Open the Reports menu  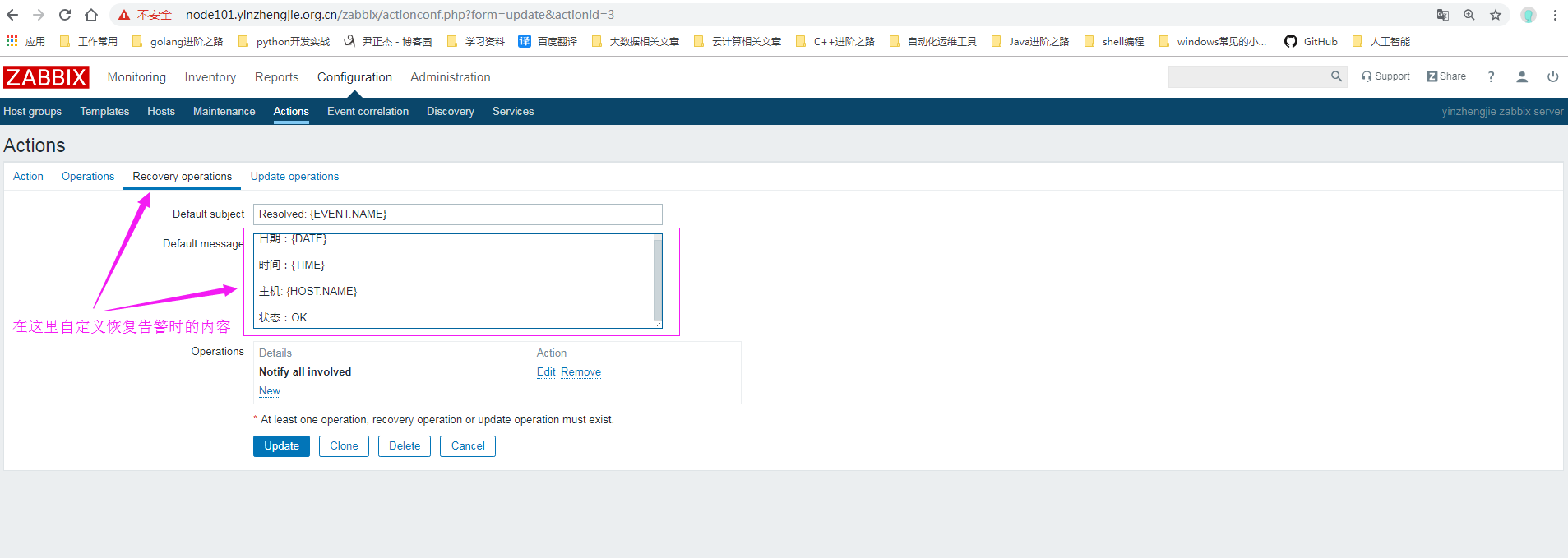tap(276, 77)
